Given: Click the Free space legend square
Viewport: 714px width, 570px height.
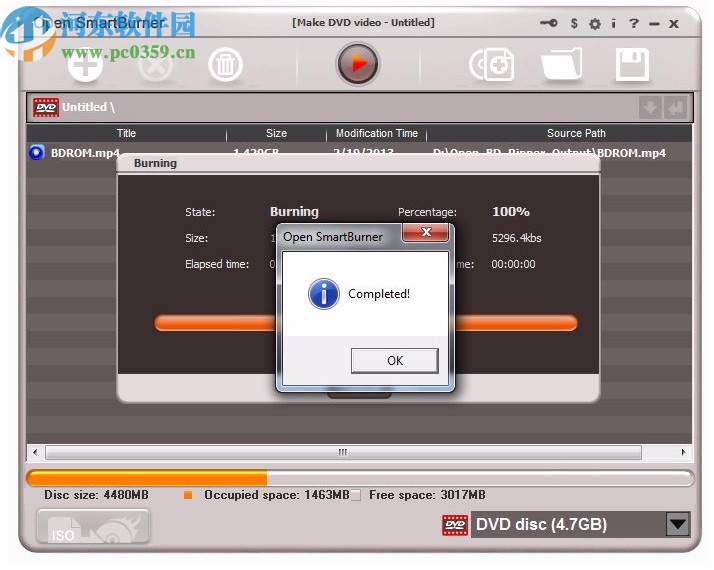Looking at the screenshot, I should pos(356,495).
